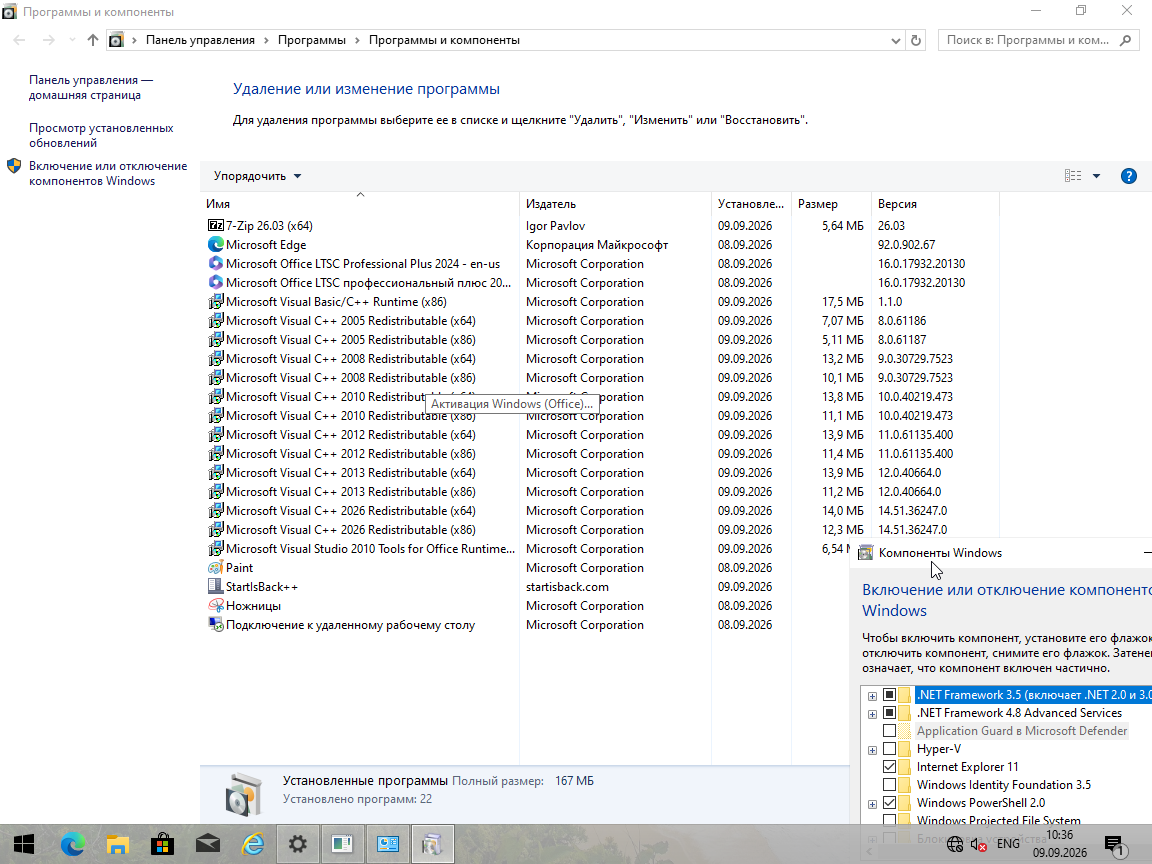Go to Панель управления breadcrumb
Screen dimensions: 1152x864
pos(200,40)
